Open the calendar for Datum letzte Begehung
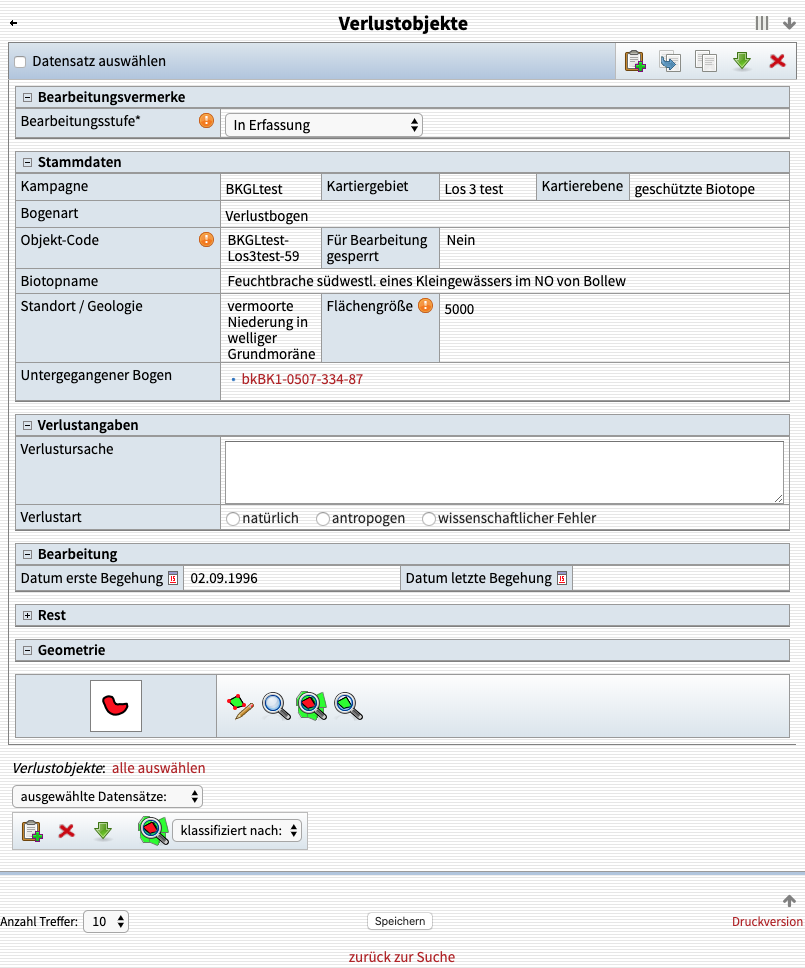Image resolution: width=805 pixels, height=968 pixels. click(x=562, y=578)
